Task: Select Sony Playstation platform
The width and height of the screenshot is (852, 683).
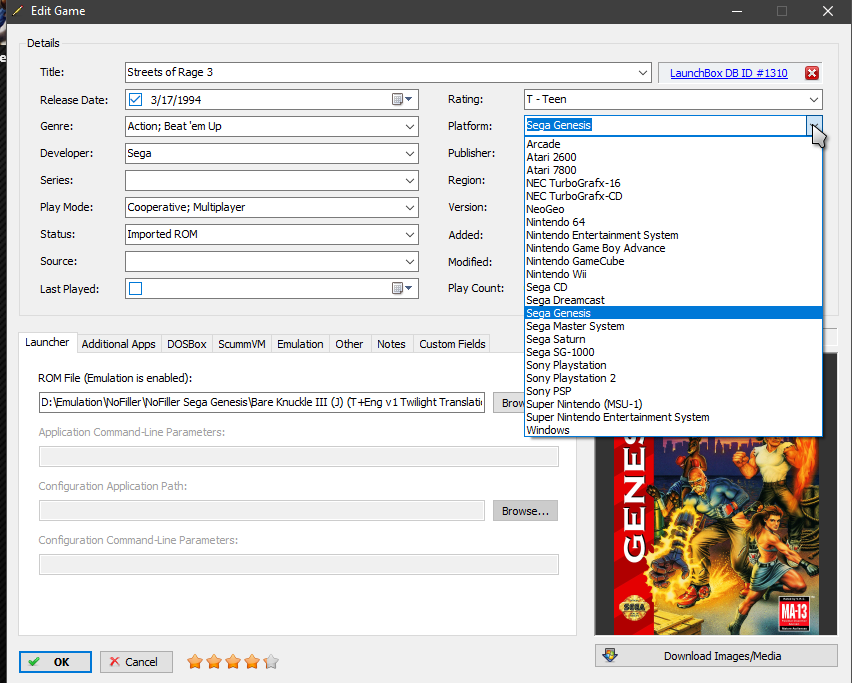Action: pos(673,365)
